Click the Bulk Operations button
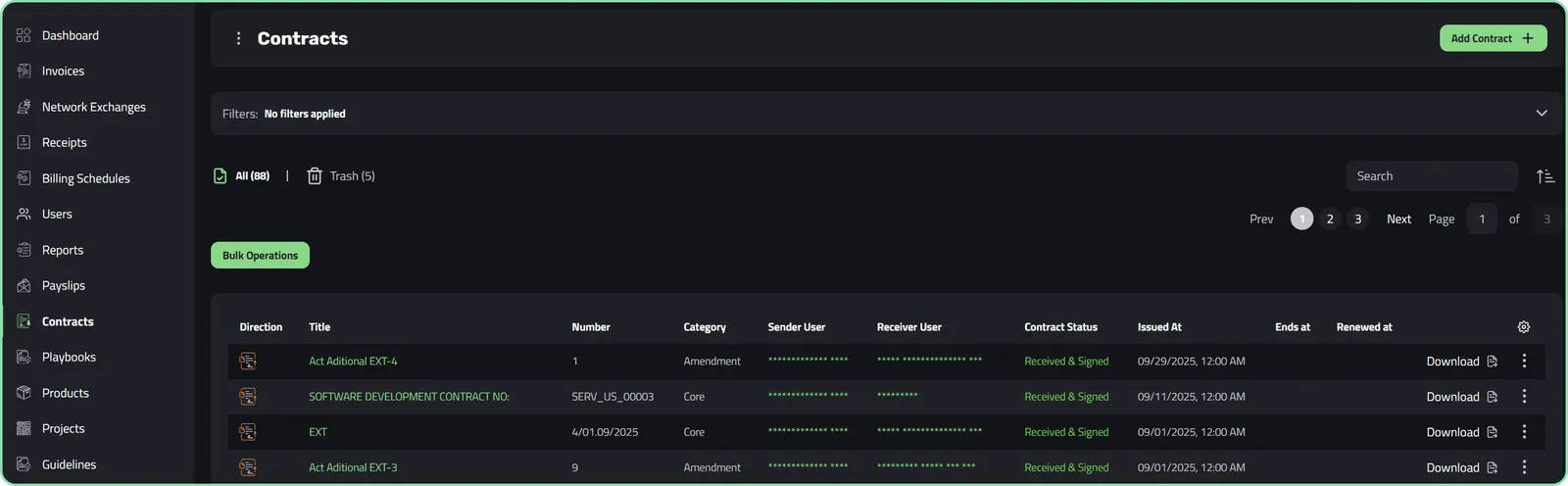Viewport: 1568px width, 486px height. [x=260, y=256]
